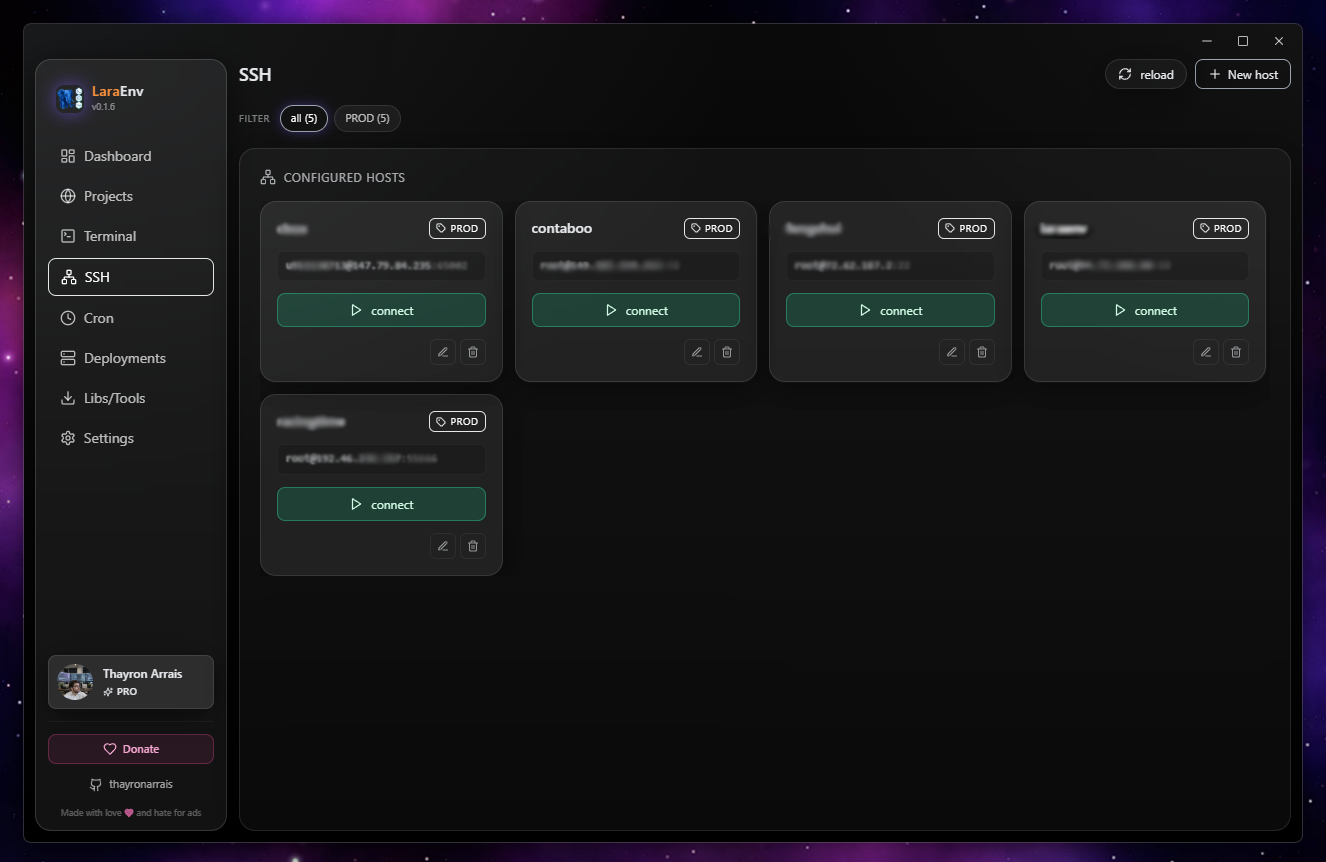The image size is (1326, 862).
Task: Click the address field showing 147.79.84.235
Action: 381,266
